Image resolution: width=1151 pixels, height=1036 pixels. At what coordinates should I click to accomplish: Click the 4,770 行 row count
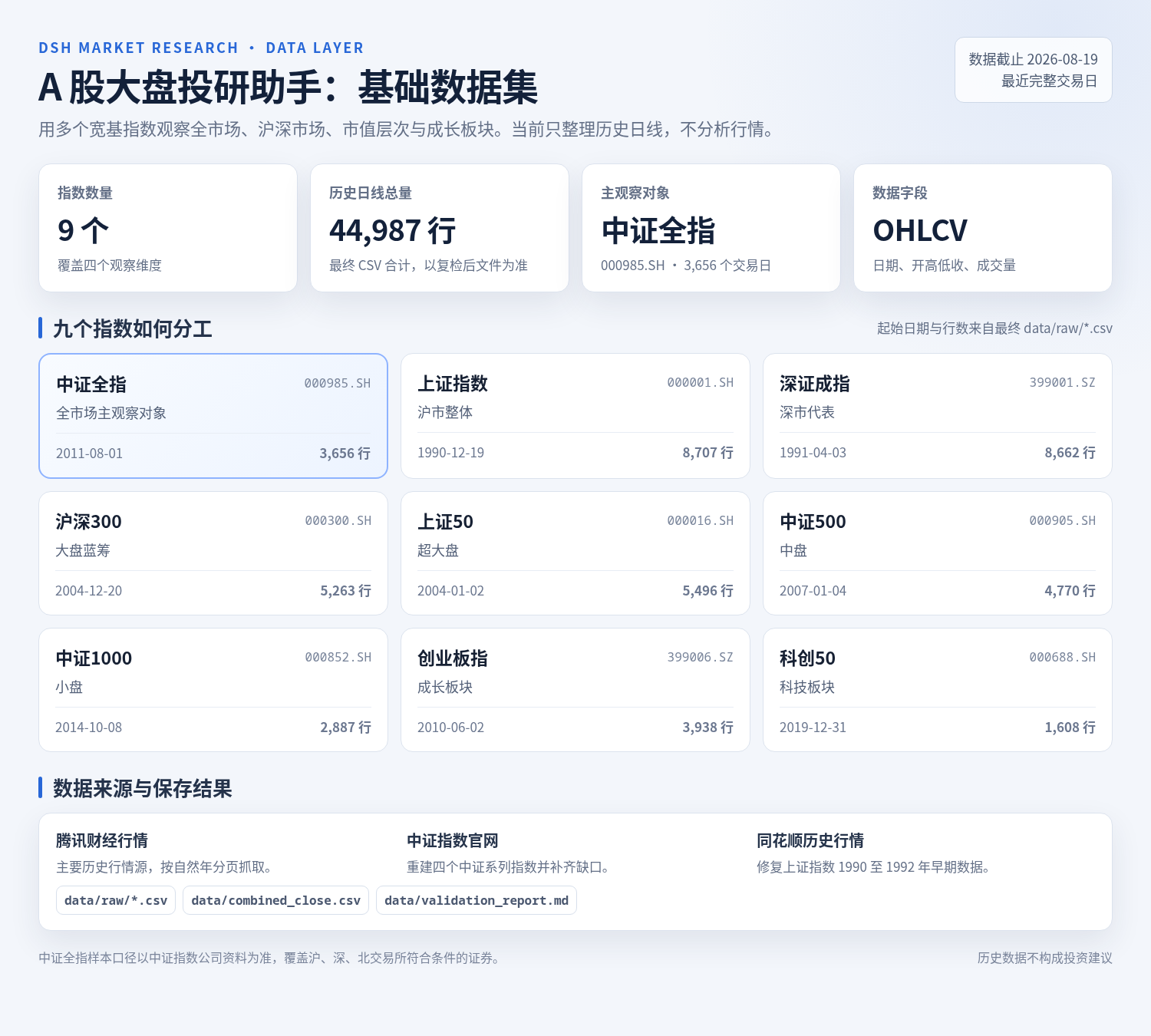pos(1070,591)
